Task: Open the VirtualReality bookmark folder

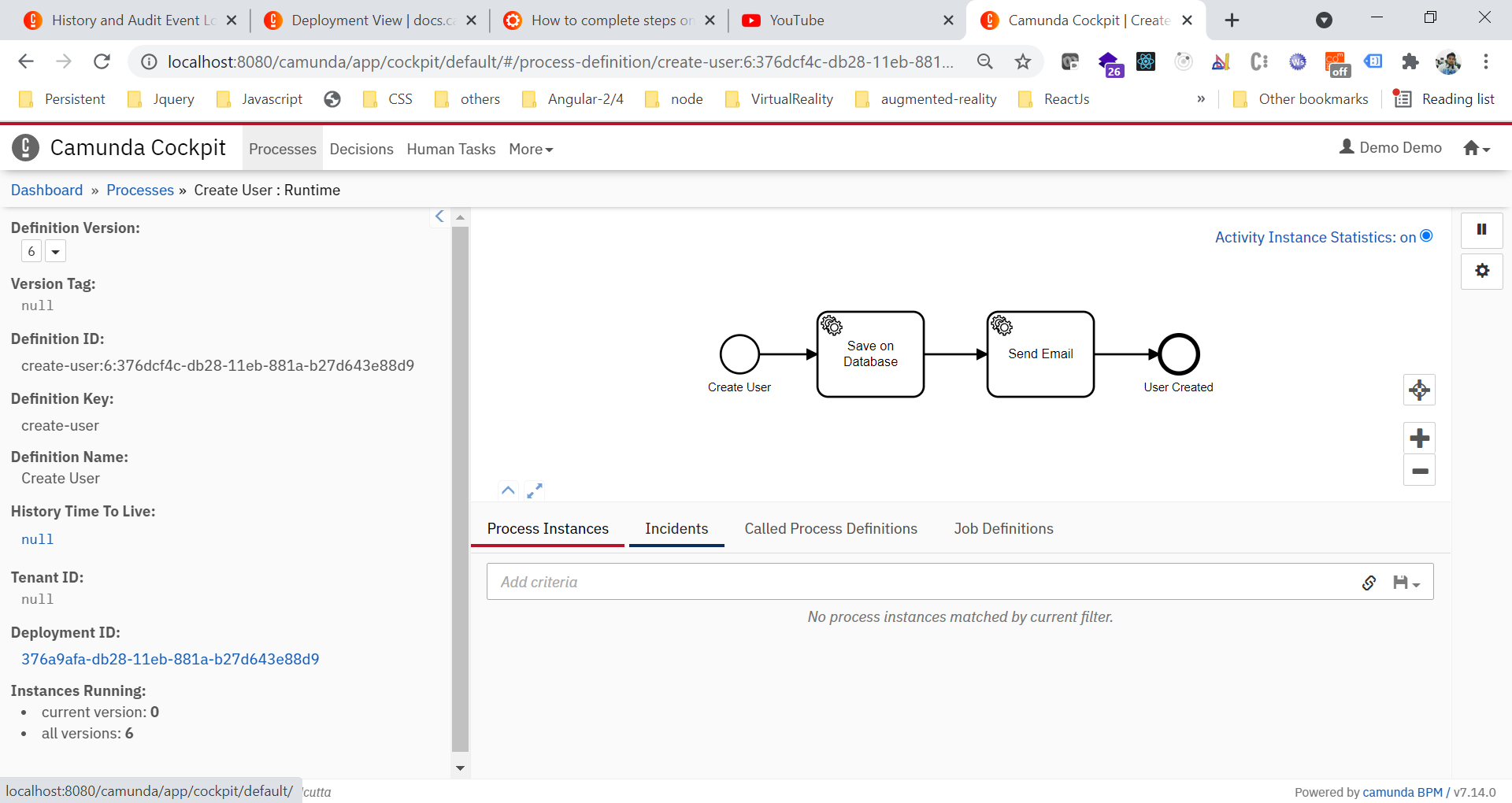Action: coord(779,99)
